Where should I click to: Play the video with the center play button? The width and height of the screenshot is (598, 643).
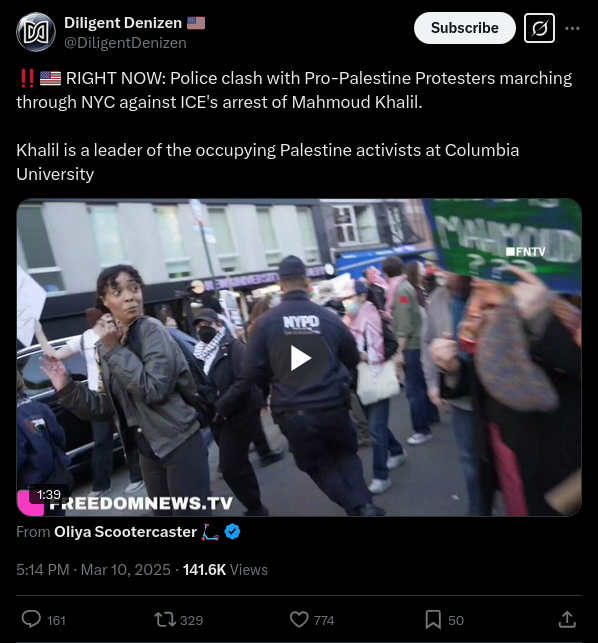(x=300, y=358)
